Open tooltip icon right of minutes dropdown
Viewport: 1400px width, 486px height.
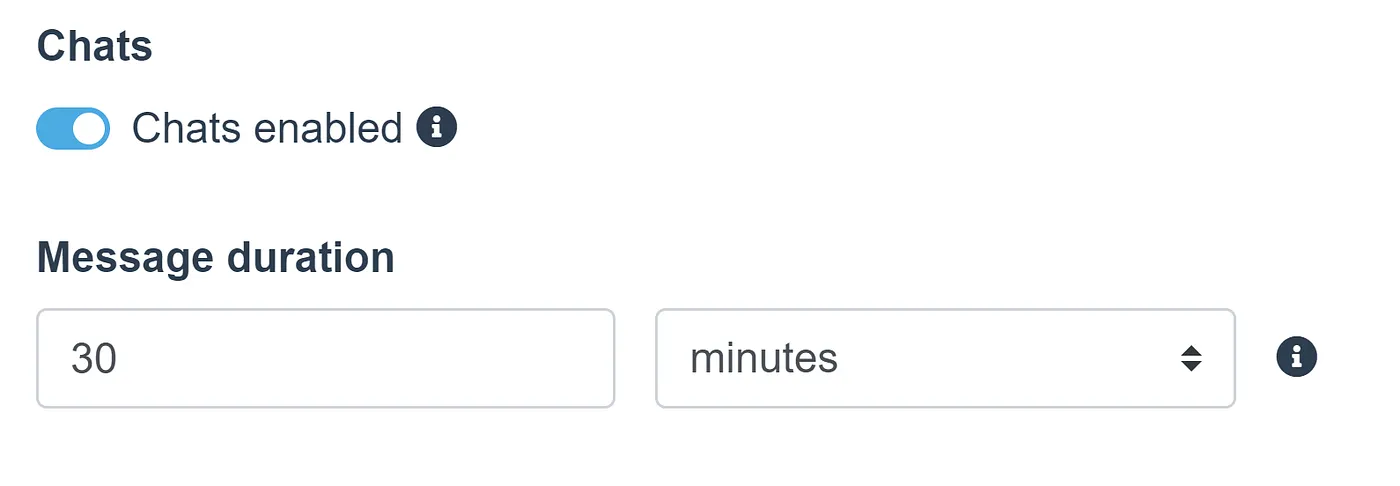[1296, 357]
